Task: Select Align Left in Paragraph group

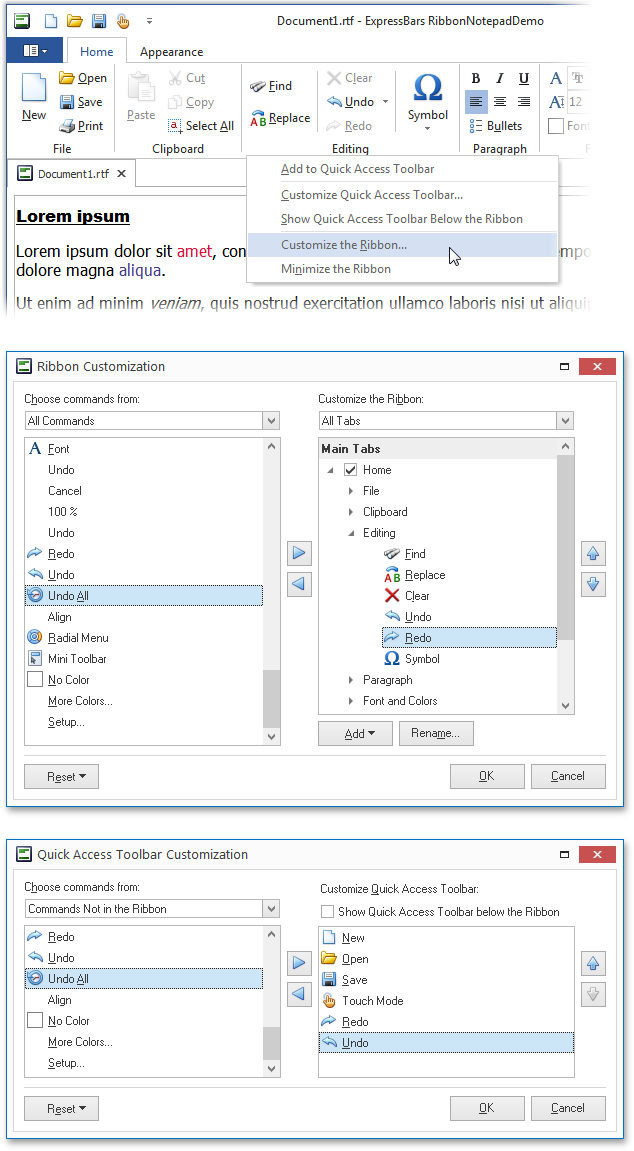Action: [x=476, y=102]
